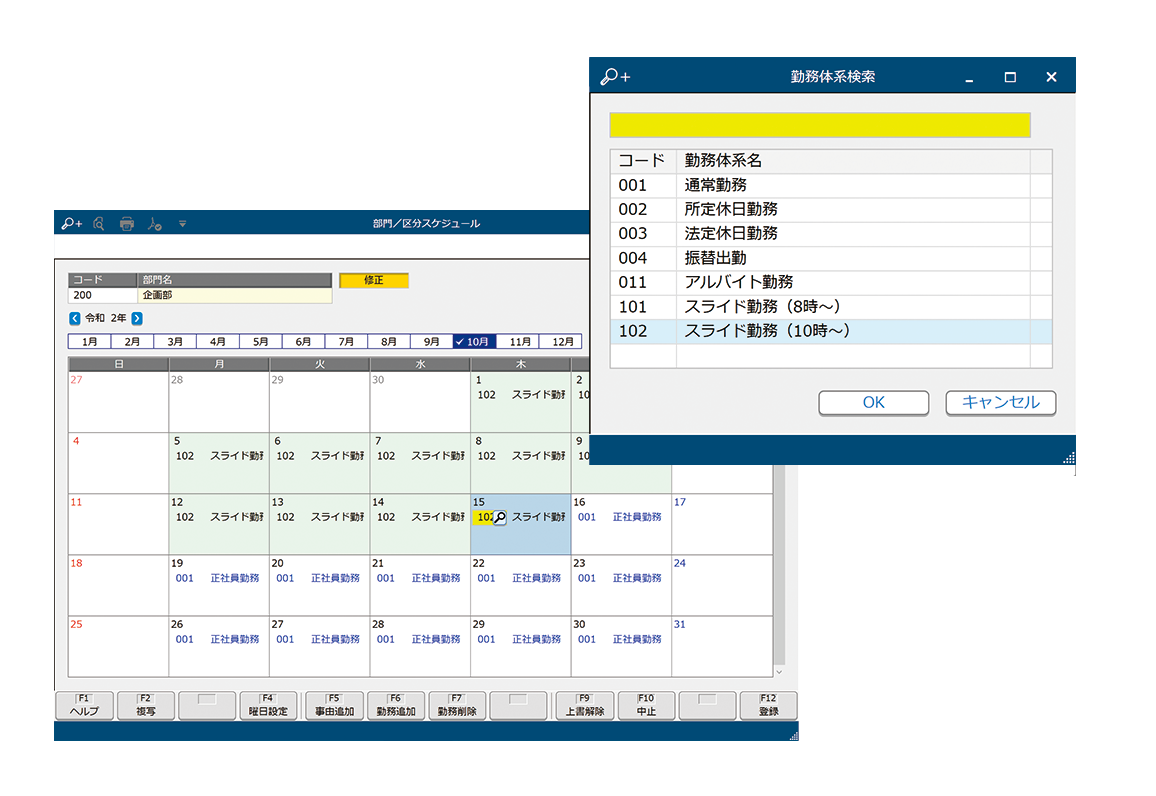Image resolution: width=1156 pixels, height=796 pixels.
Task: Switch to the 4月 tab
Action: 217,341
